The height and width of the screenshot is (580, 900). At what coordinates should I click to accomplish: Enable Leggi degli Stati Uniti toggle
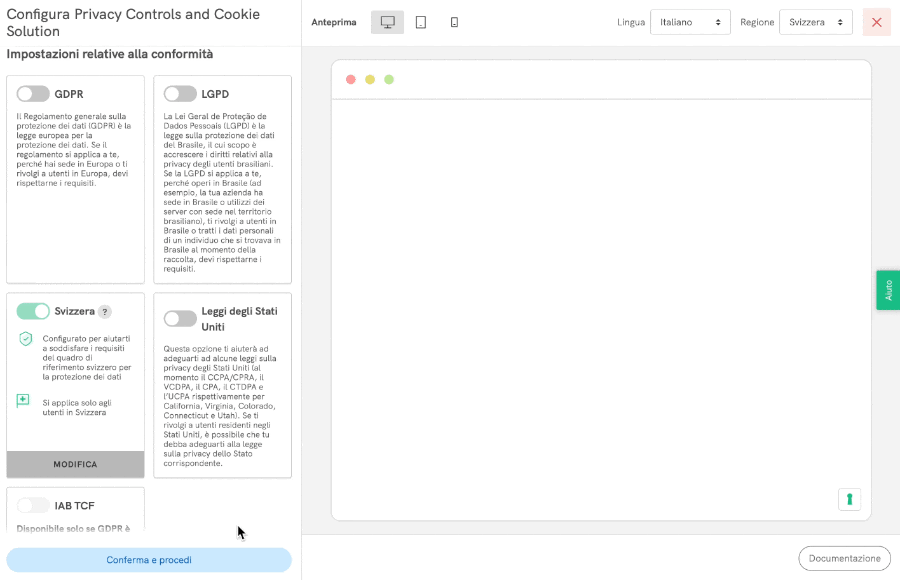[x=180, y=318]
